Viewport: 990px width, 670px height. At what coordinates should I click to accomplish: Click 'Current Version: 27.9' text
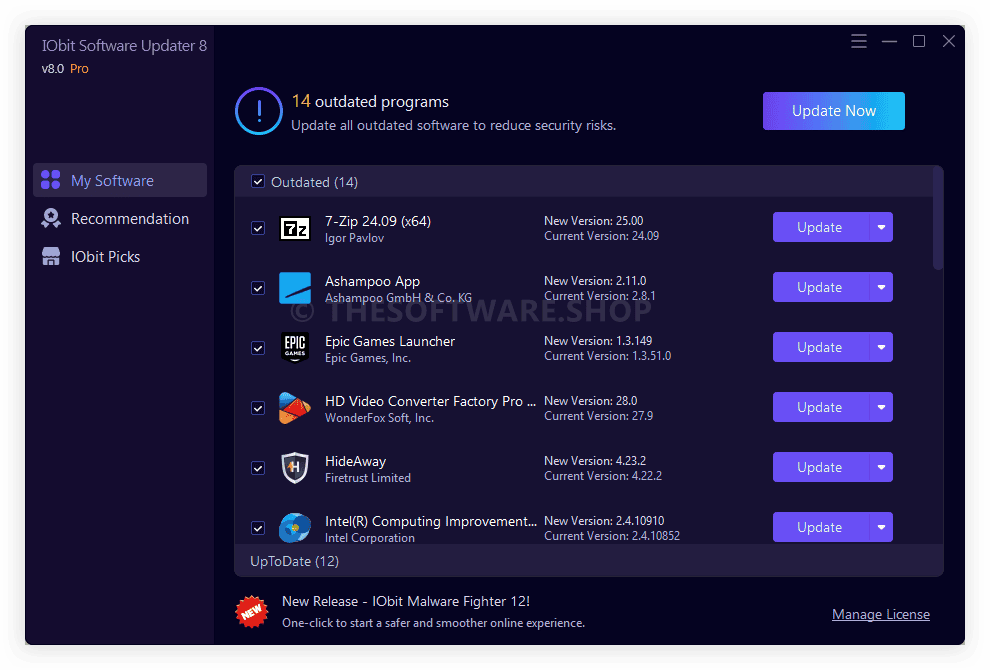(599, 416)
